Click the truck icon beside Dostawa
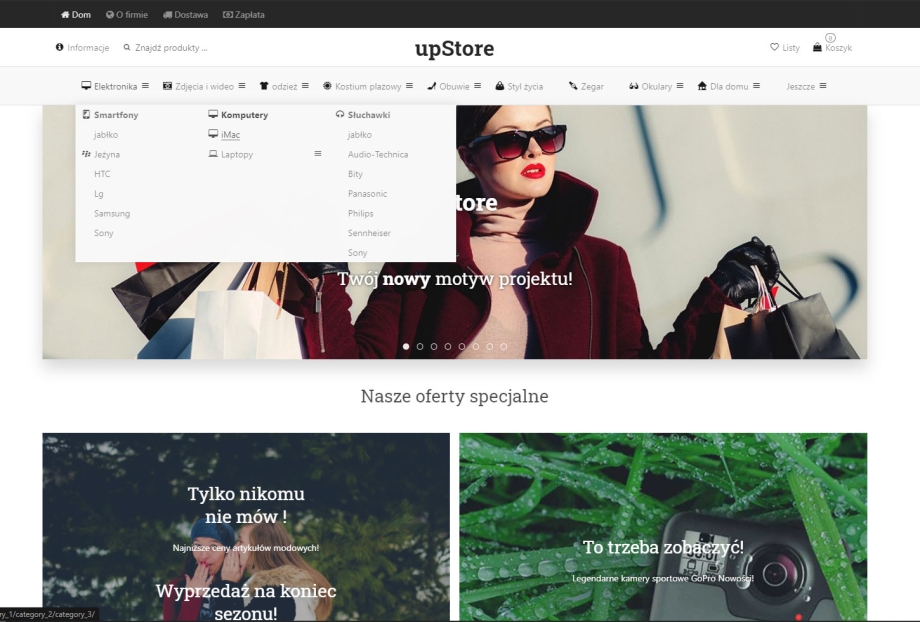Viewport: 920px width, 622px height. pyautogui.click(x=167, y=14)
